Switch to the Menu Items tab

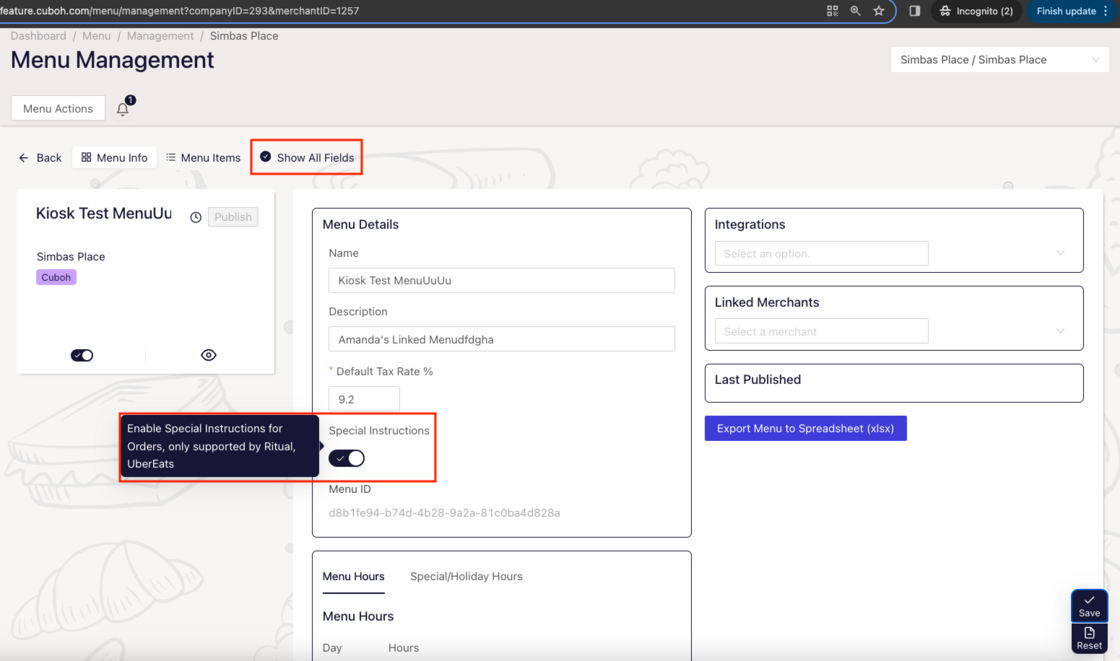(x=203, y=158)
